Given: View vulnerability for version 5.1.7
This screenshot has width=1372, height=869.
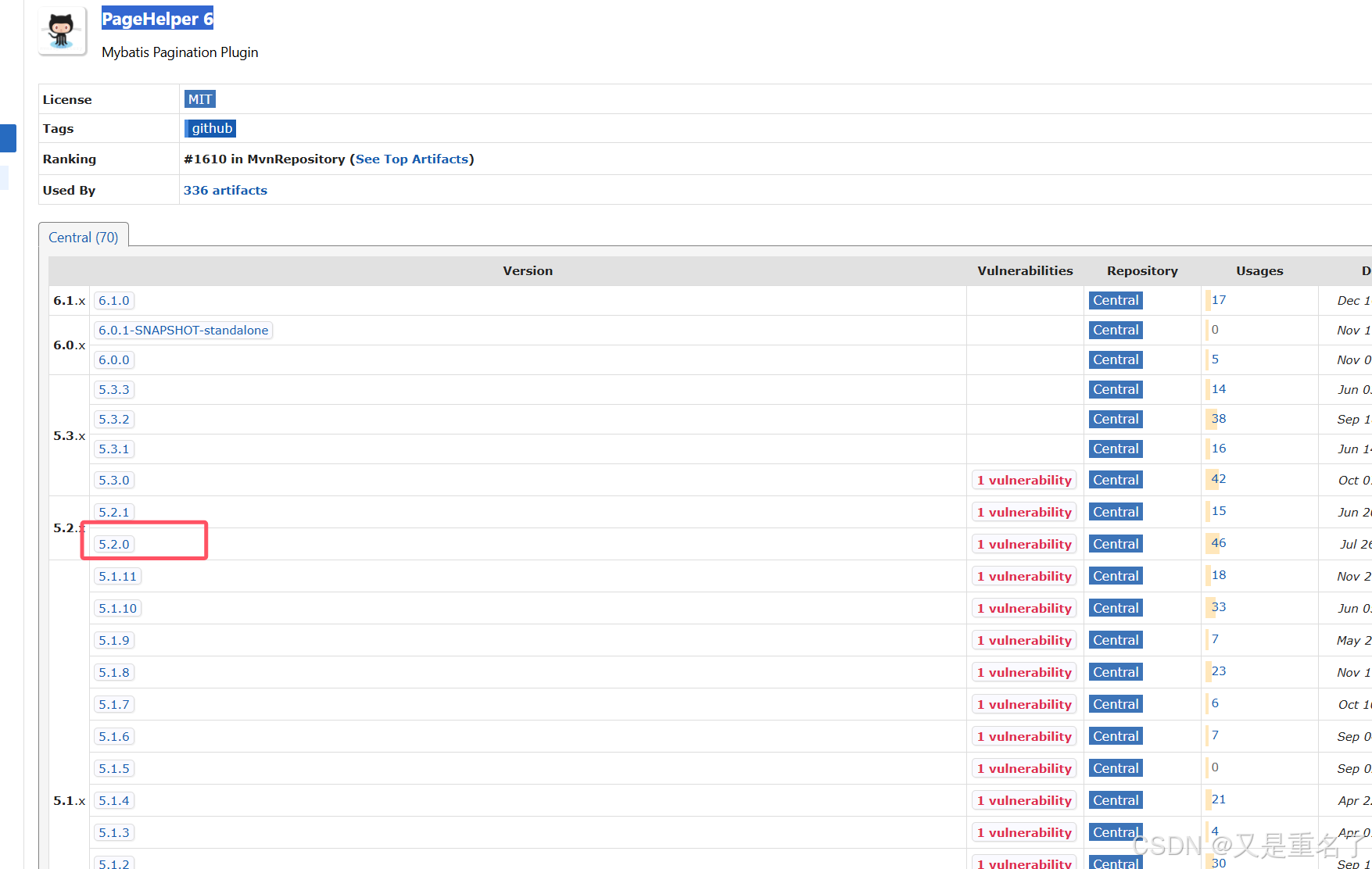Looking at the screenshot, I should (1024, 704).
